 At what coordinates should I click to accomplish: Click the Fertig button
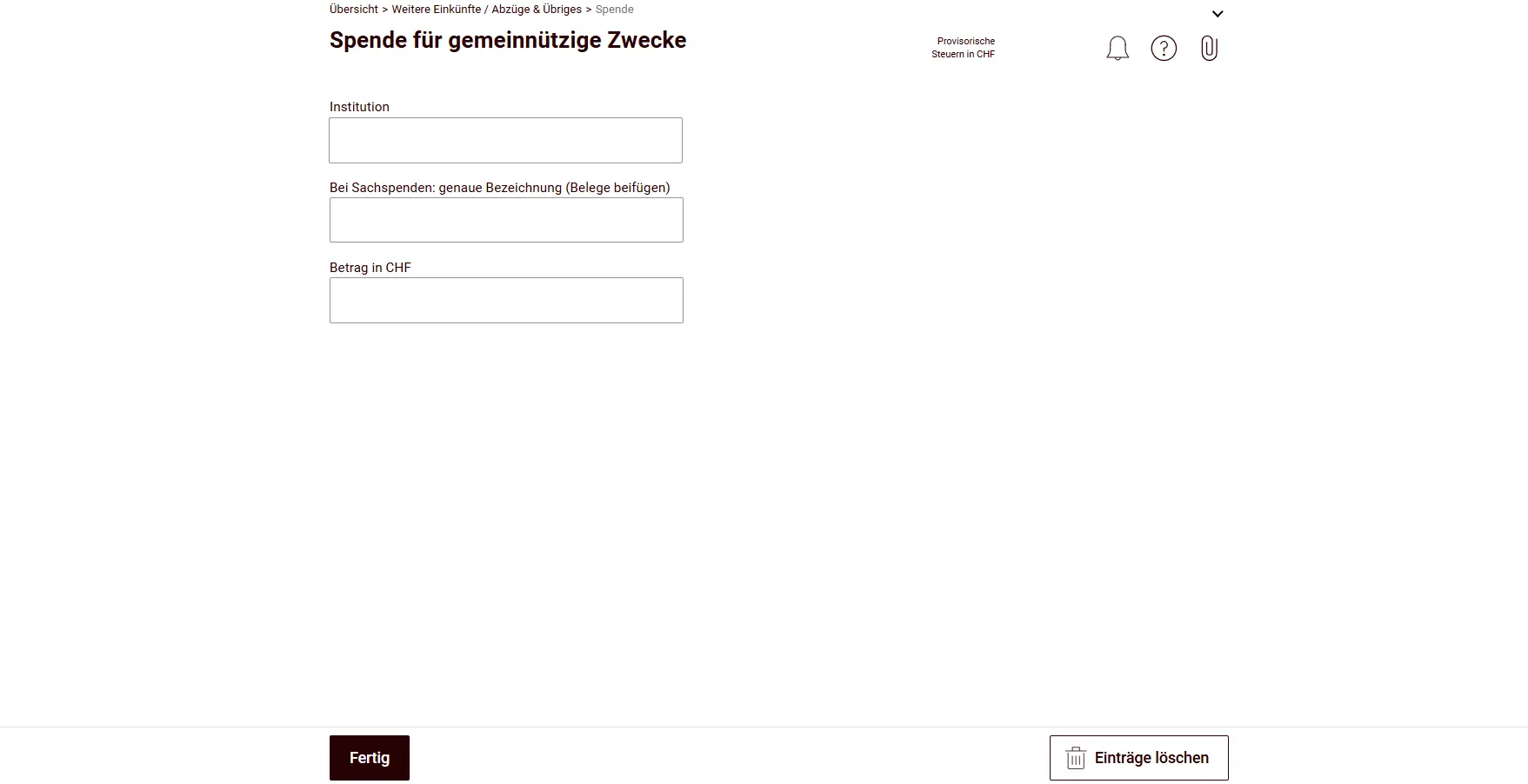(369, 757)
